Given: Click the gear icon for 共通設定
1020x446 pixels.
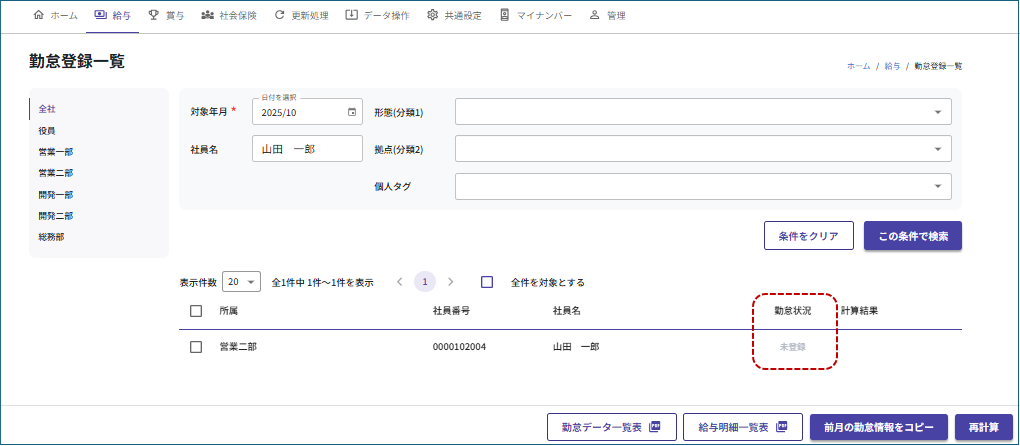Looking at the screenshot, I should (x=432, y=15).
